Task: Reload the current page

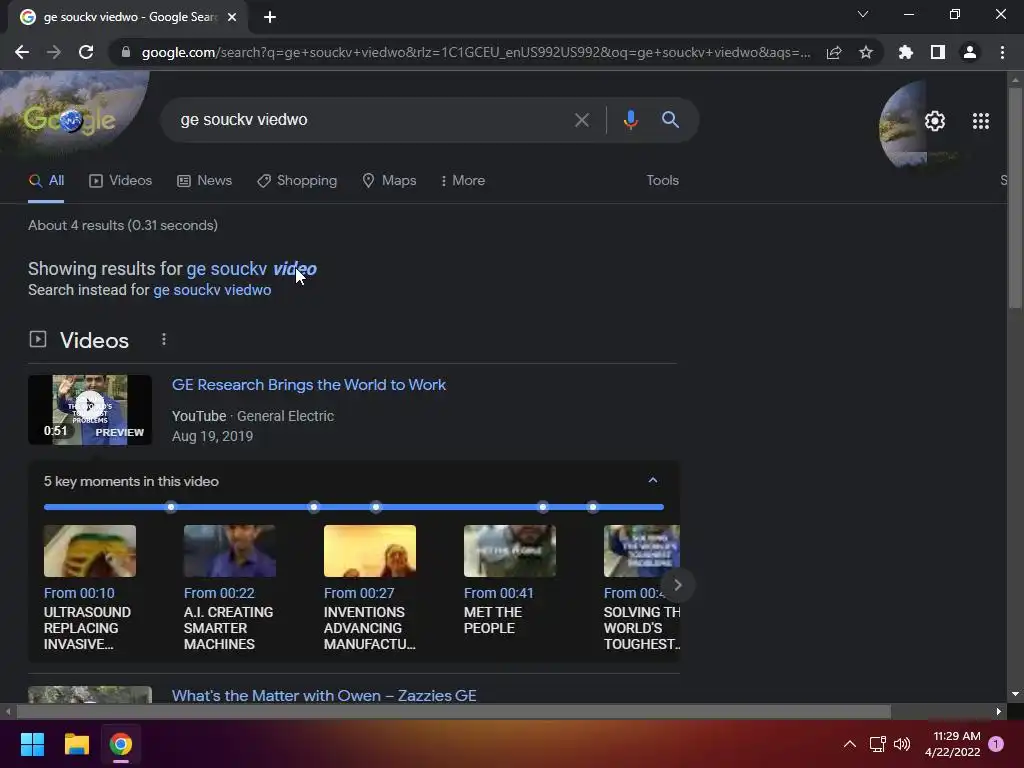Action: point(86,52)
